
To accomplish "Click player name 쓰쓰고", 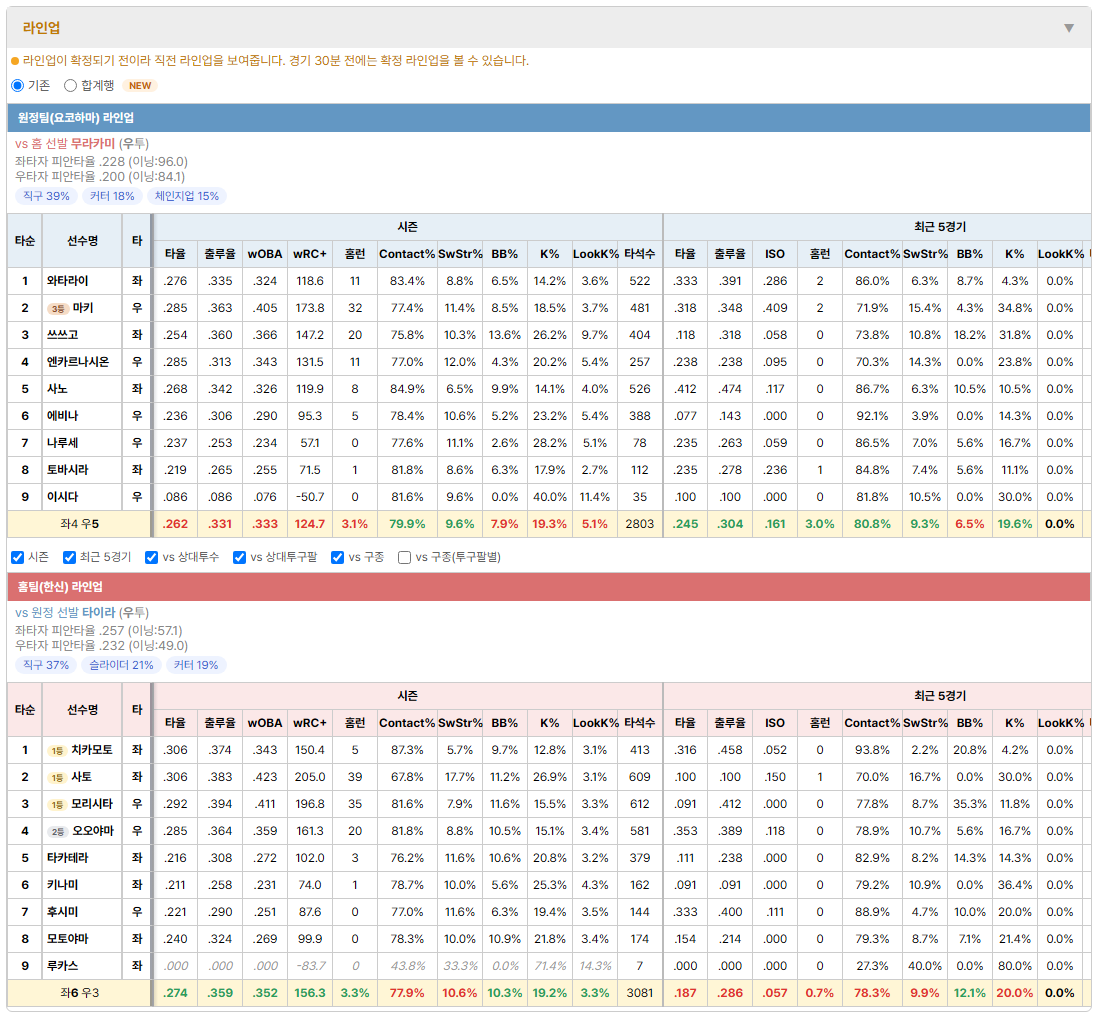I will pos(63,335).
